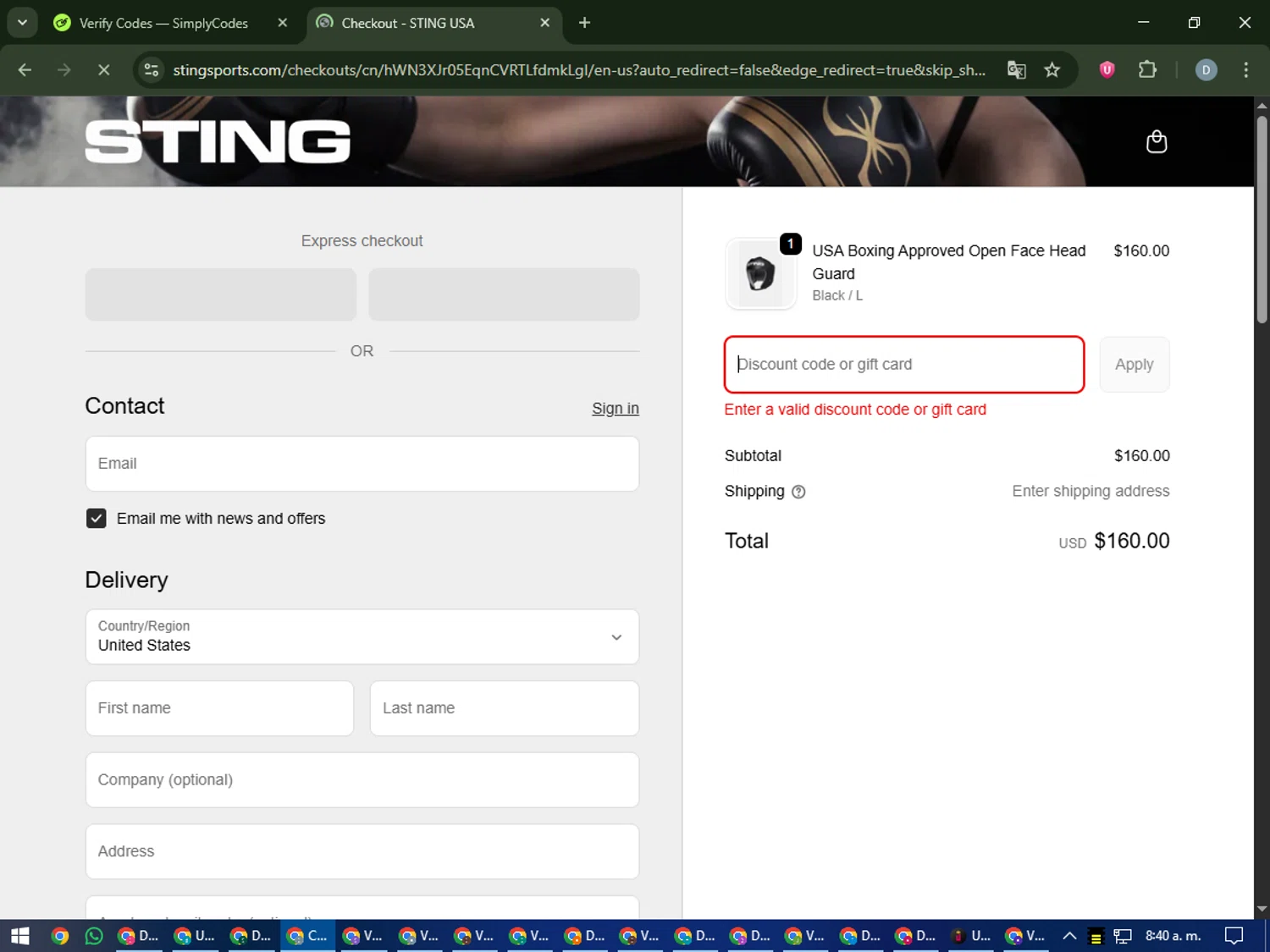The width and height of the screenshot is (1270, 952).
Task: Open a new browser tab
Action: tap(584, 23)
